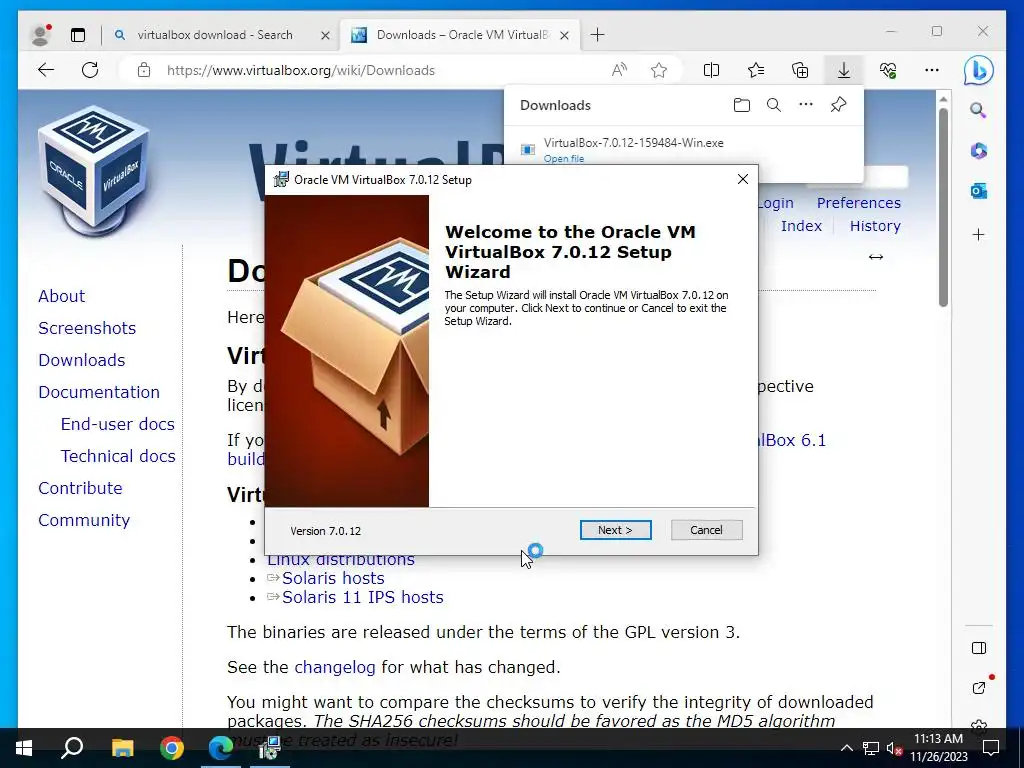This screenshot has height=768, width=1024.
Task: Refresh the current page
Action: (90, 70)
